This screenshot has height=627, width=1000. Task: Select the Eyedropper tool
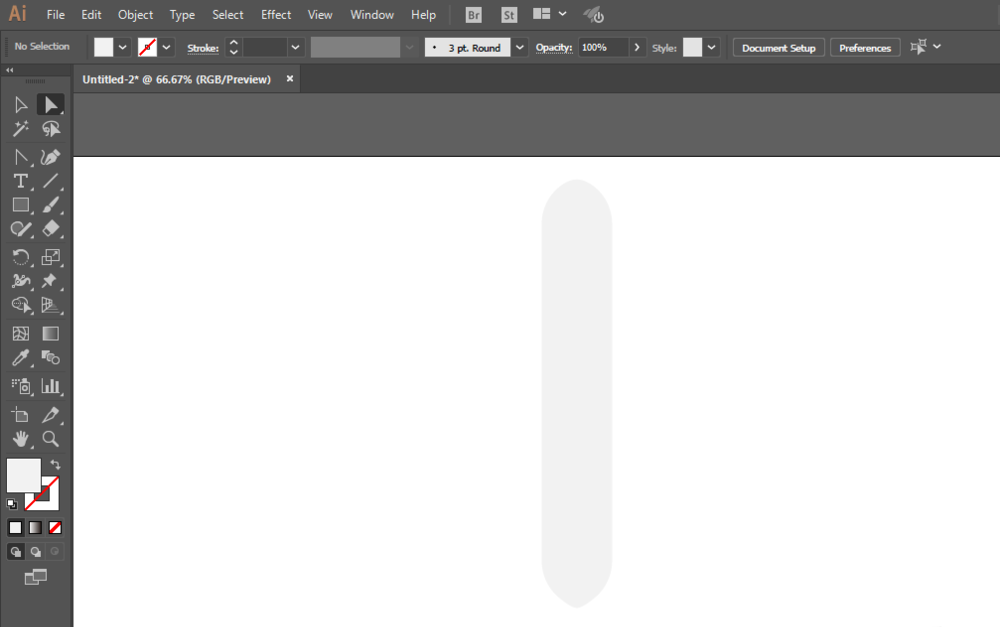20,358
